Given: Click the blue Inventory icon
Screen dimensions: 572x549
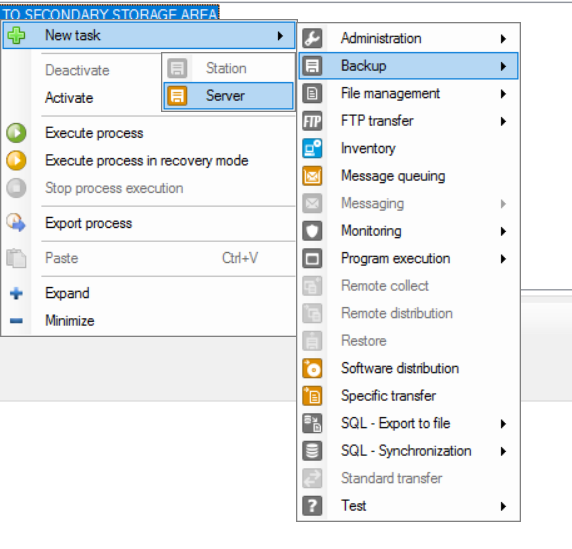Looking at the screenshot, I should tap(312, 148).
